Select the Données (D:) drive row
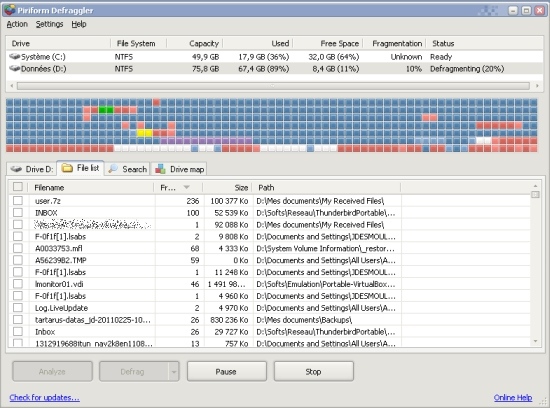 275,68
